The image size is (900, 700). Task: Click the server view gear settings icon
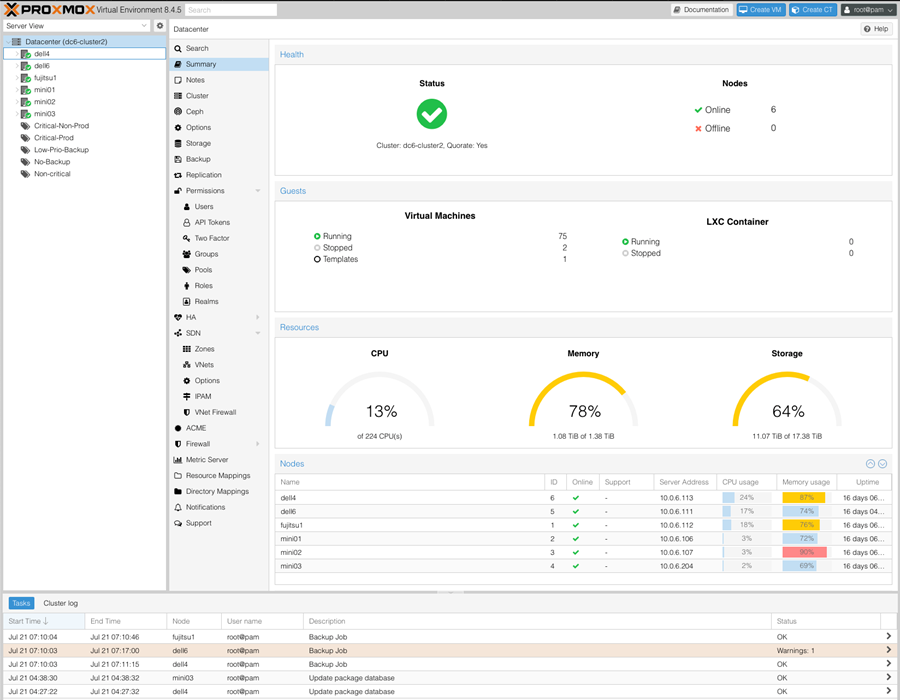[160, 26]
